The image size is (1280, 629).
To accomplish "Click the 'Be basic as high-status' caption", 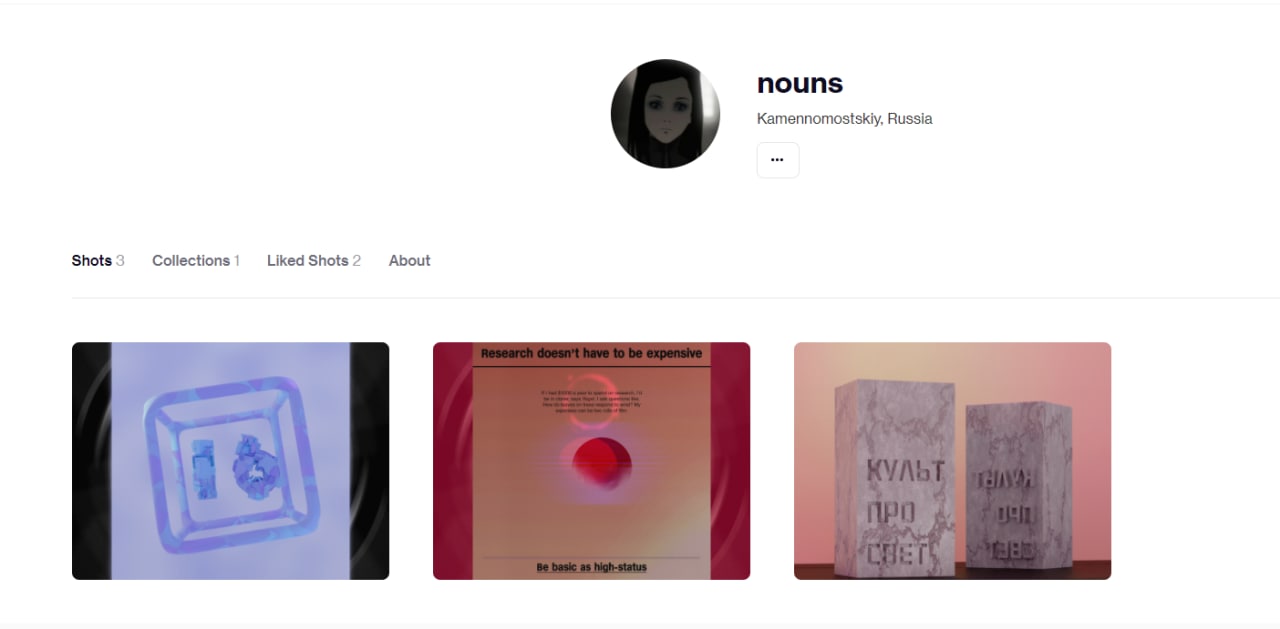I will coord(591,567).
